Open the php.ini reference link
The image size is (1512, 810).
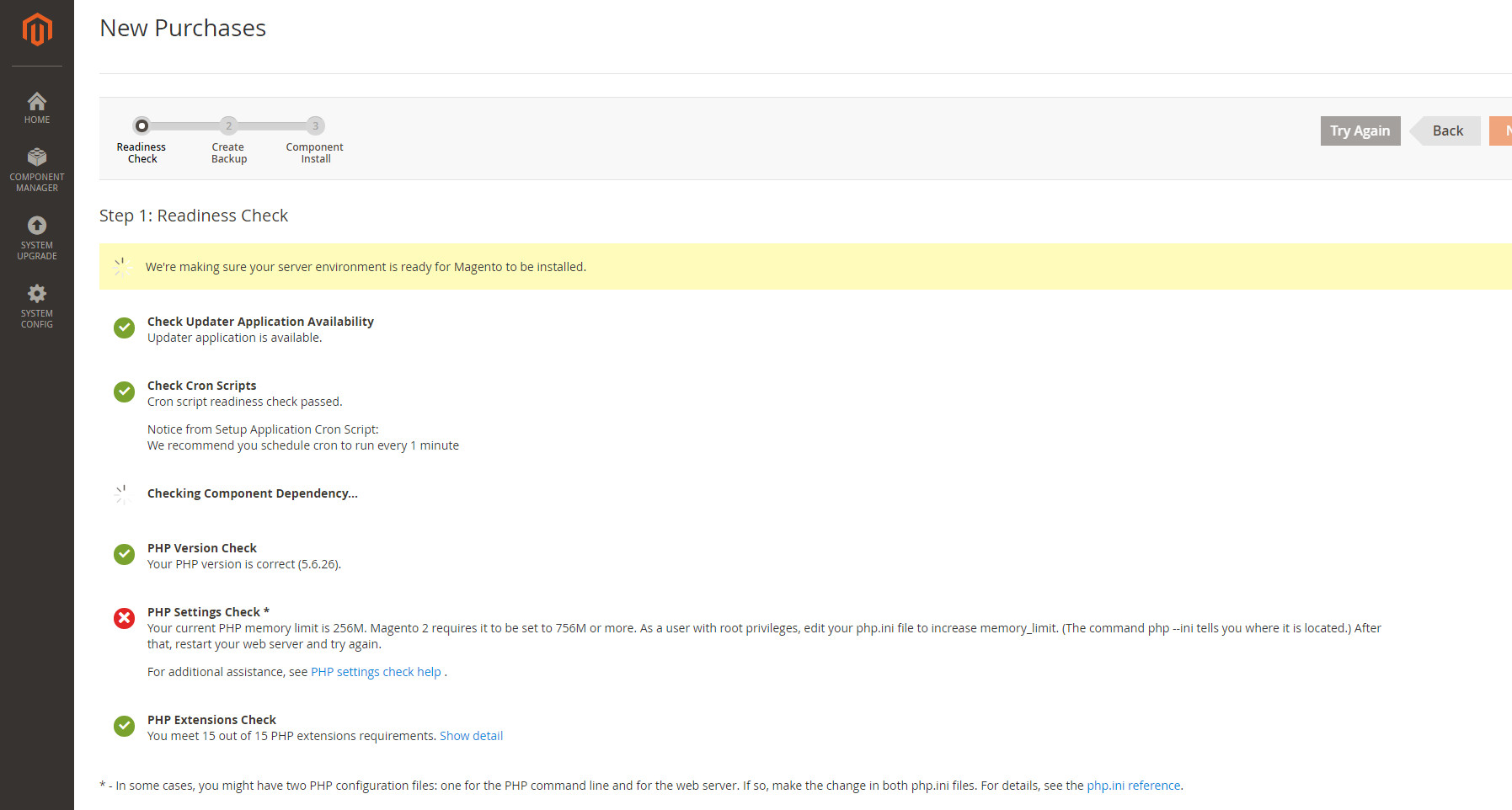pyautogui.click(x=1133, y=786)
